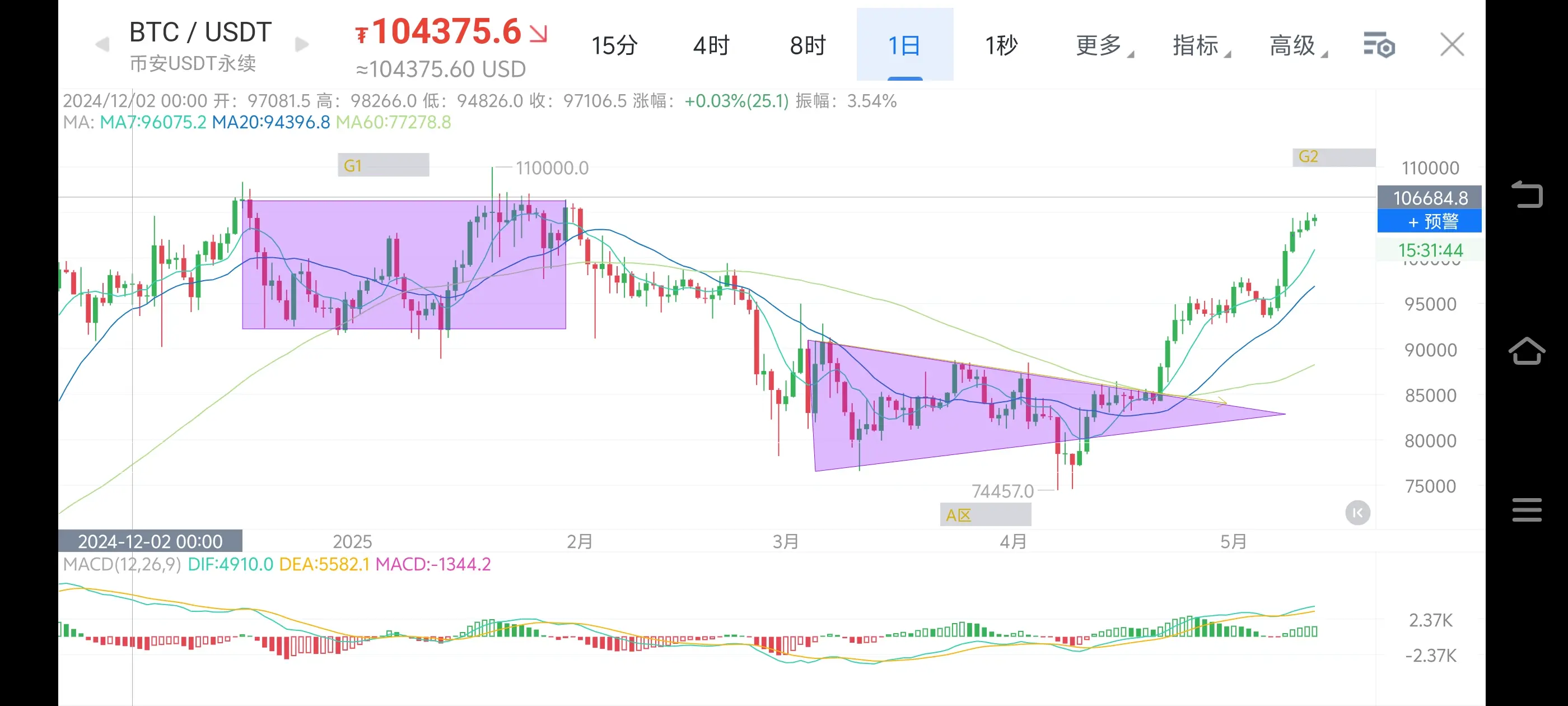Open chart settings icon

pyautogui.click(x=1379, y=45)
